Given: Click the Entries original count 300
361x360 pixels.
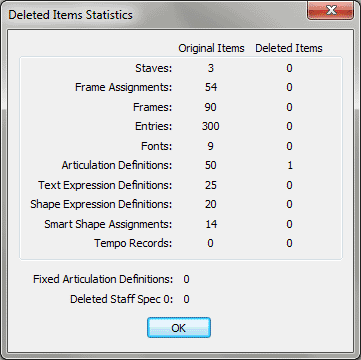Looking at the screenshot, I should pos(211,126).
